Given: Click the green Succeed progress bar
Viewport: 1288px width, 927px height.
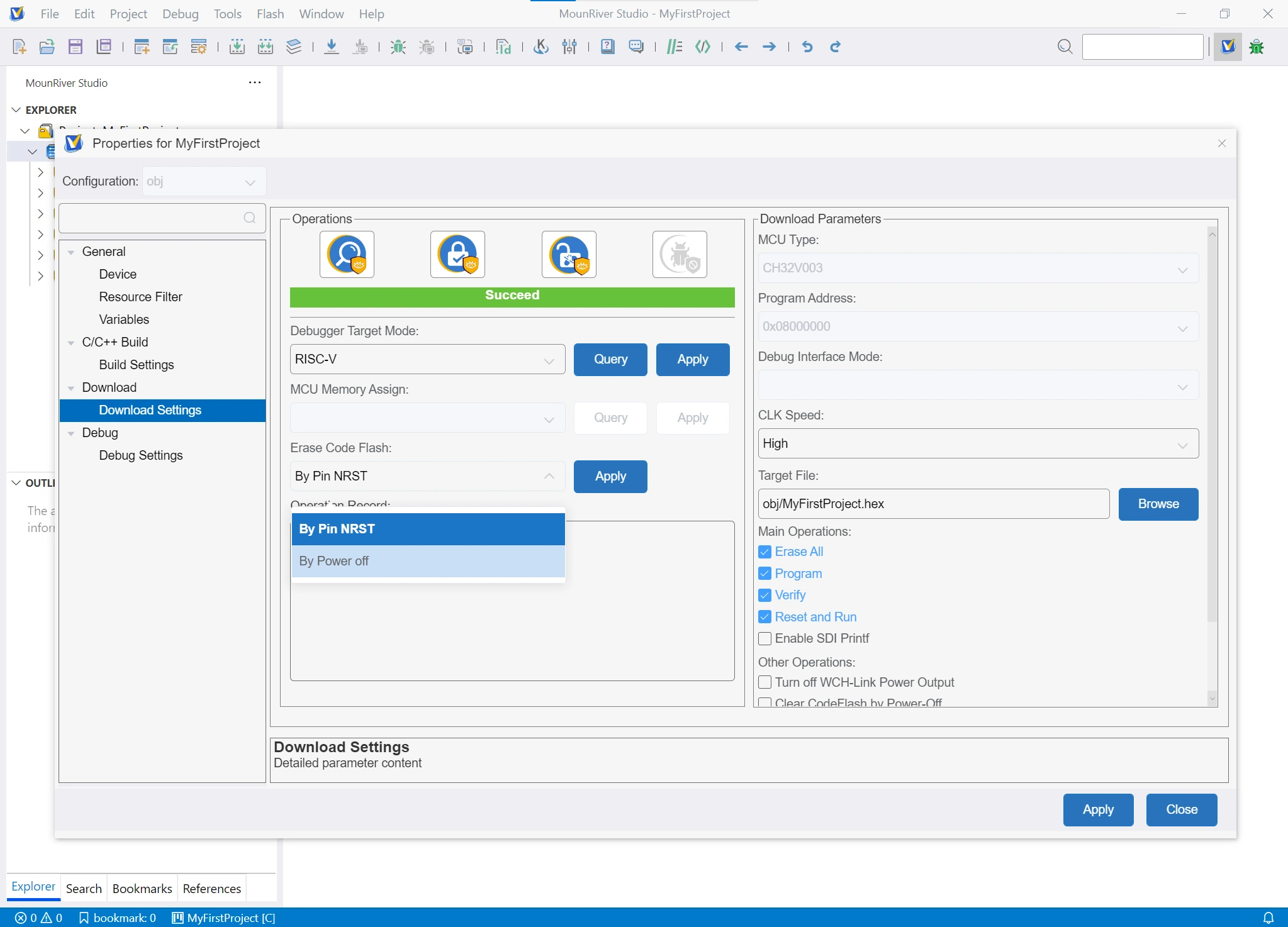Looking at the screenshot, I should (x=512, y=297).
